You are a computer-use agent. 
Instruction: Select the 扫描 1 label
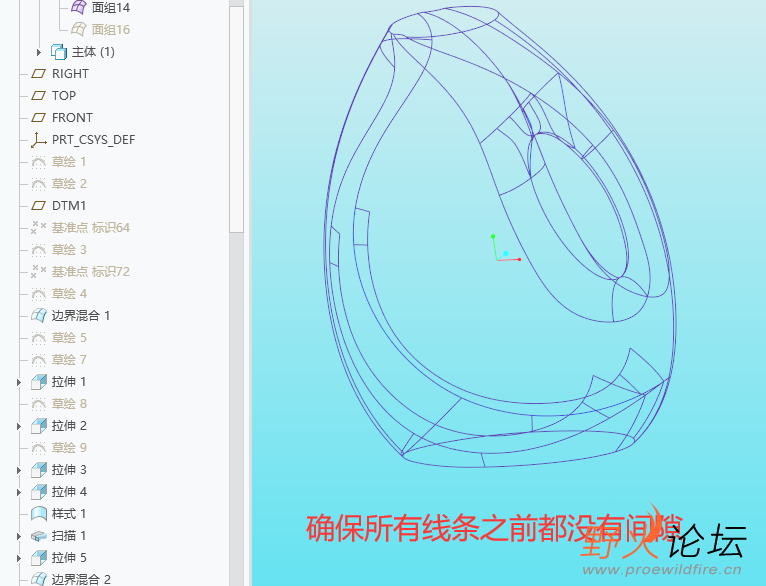point(69,536)
